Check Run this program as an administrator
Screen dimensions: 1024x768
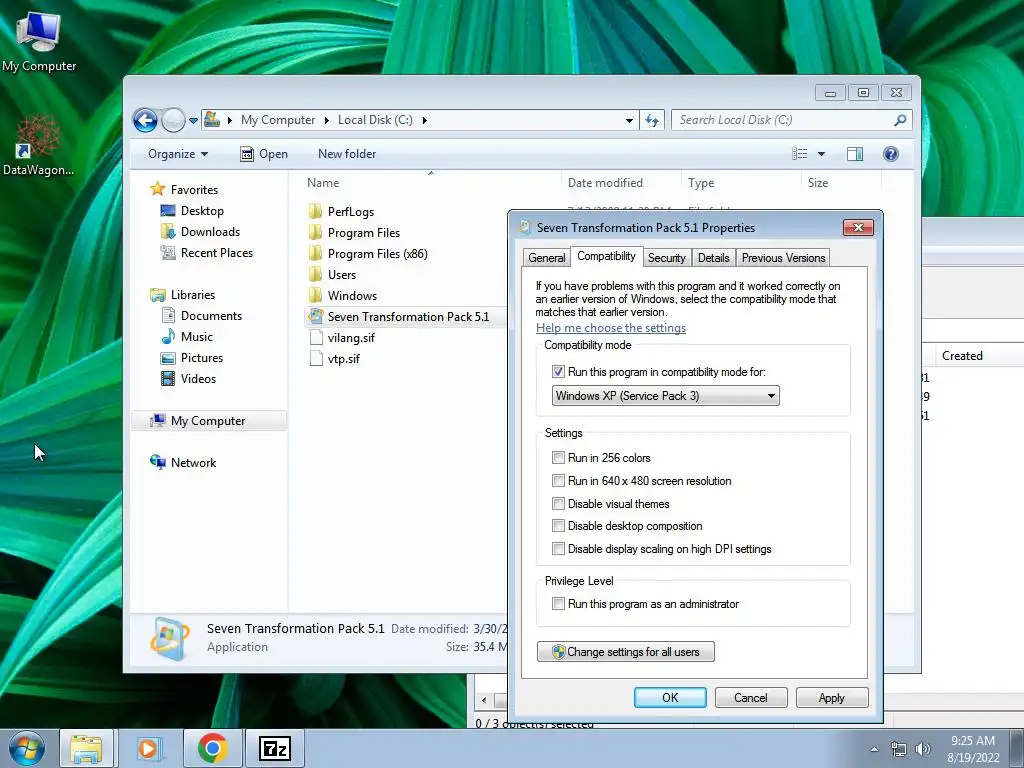coord(558,603)
